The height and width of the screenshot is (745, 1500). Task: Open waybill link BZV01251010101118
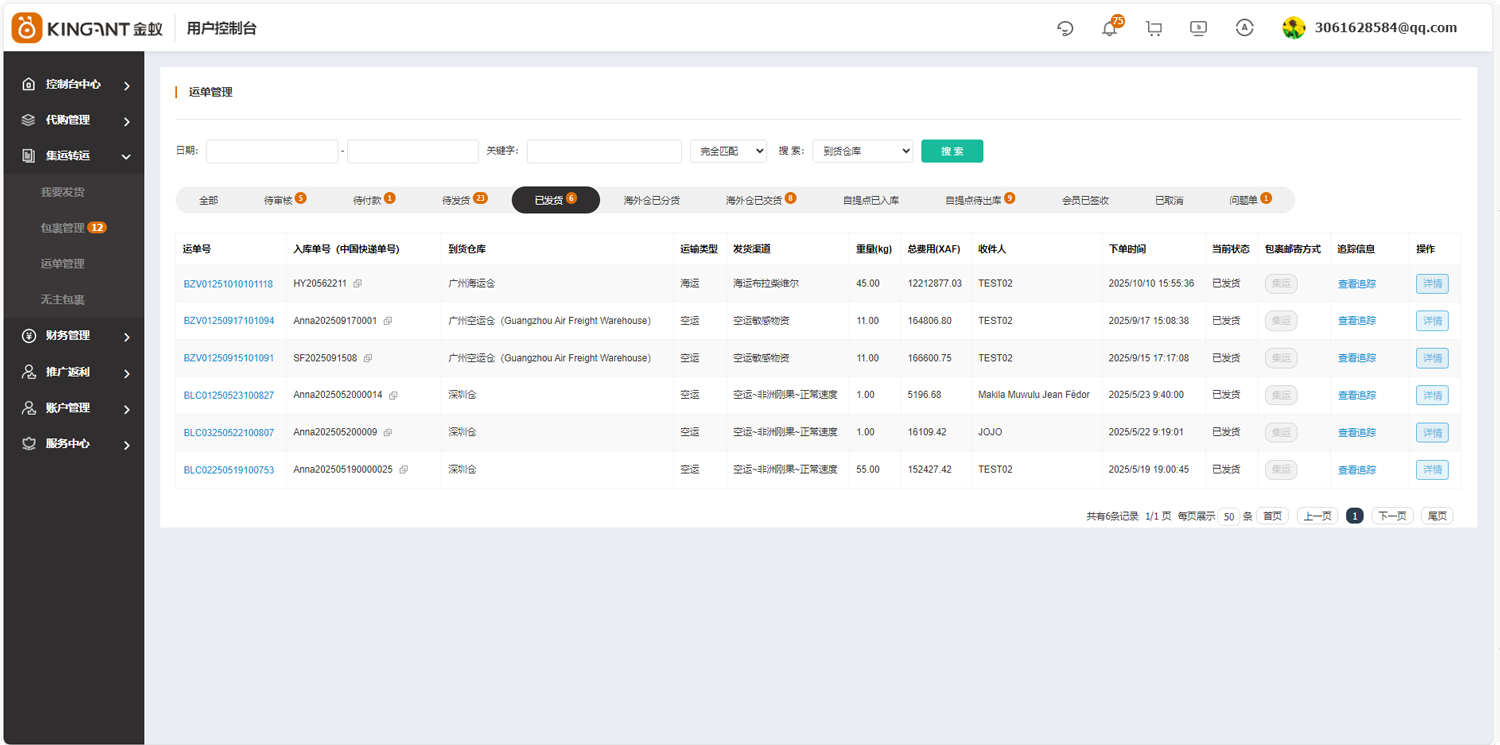click(x=228, y=284)
